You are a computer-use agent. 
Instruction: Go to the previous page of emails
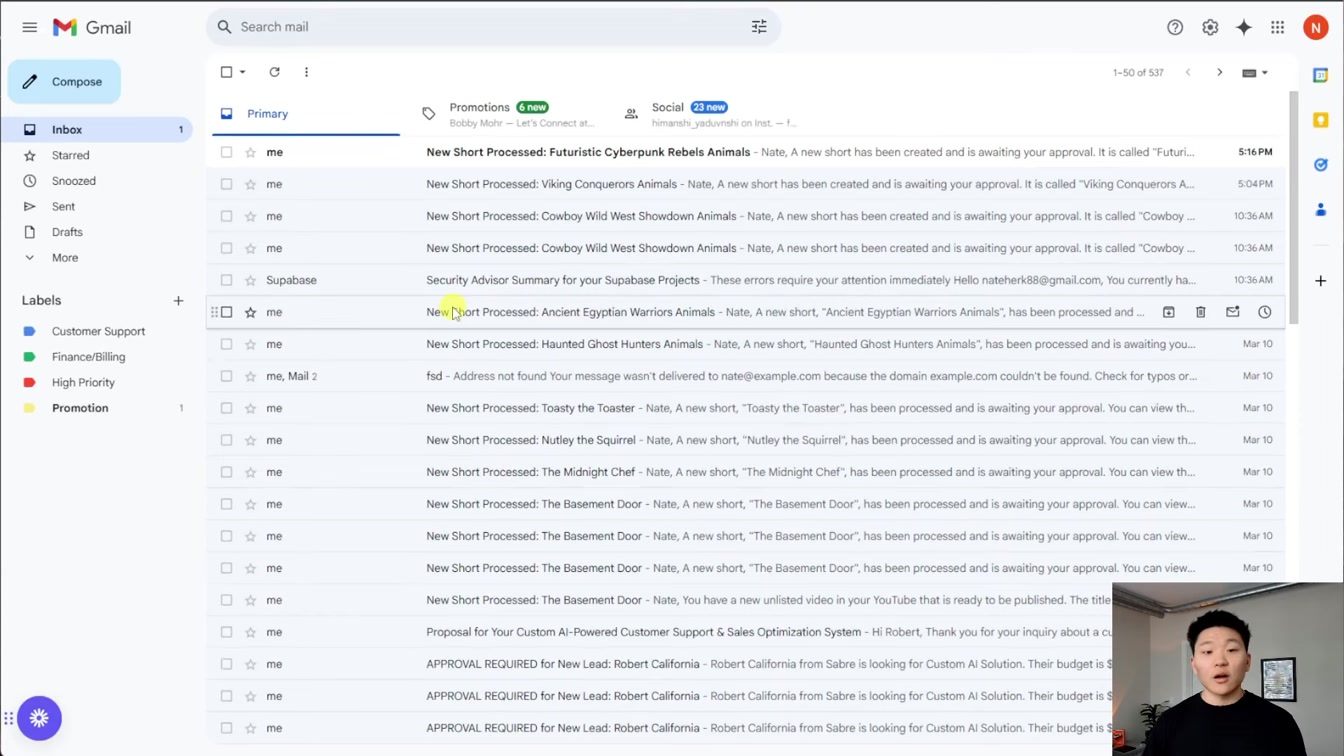[x=1188, y=72]
